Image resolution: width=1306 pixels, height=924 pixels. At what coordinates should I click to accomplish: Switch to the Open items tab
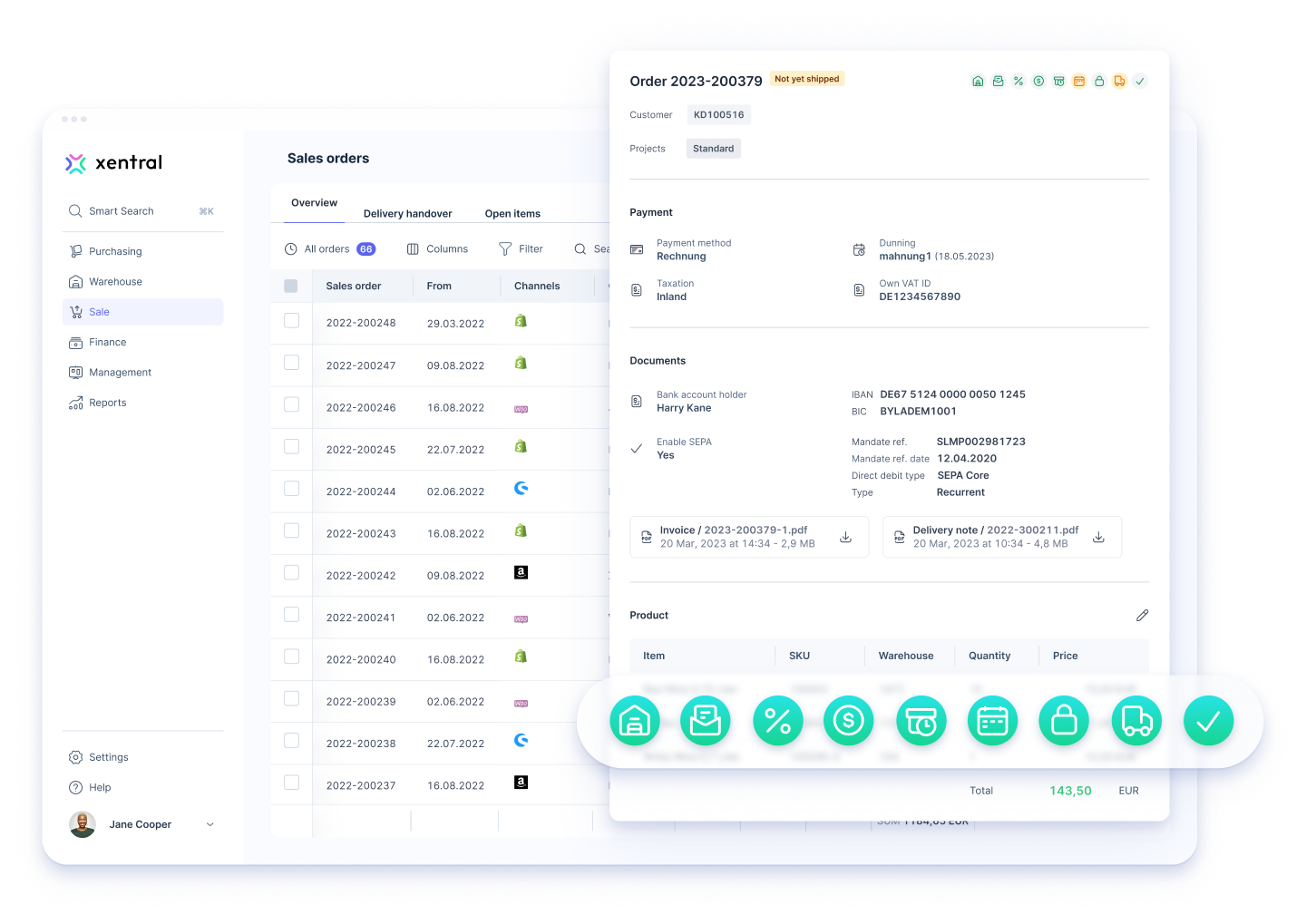(512, 214)
